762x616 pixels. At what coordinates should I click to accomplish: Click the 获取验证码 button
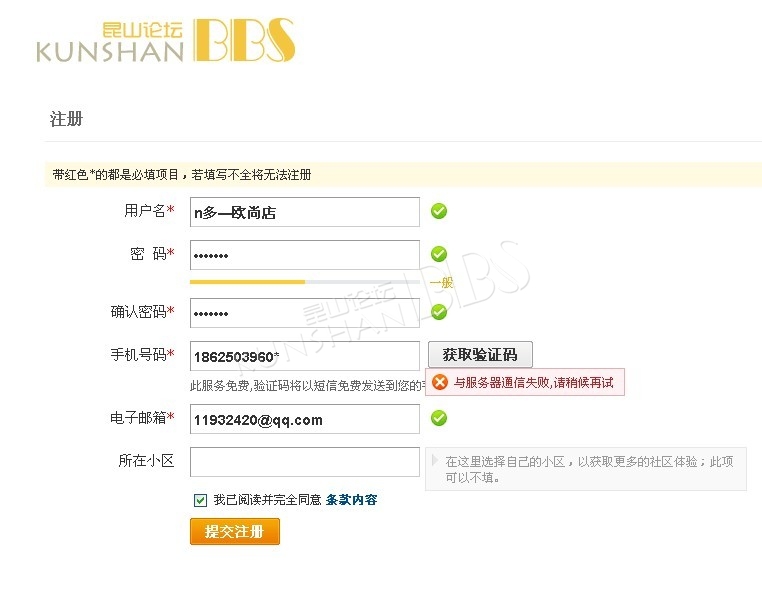click(x=480, y=355)
